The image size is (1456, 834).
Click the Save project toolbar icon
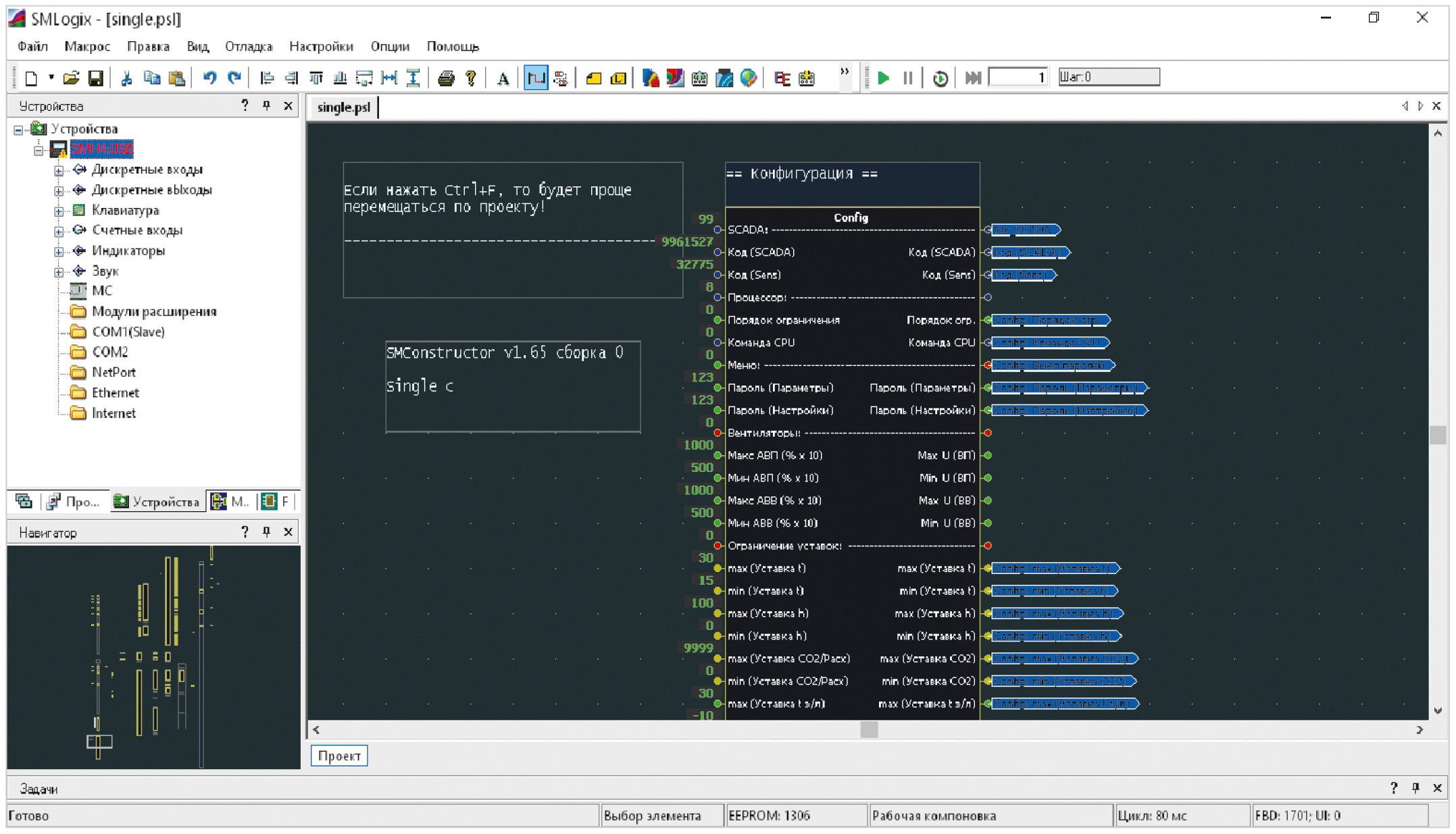click(x=95, y=78)
